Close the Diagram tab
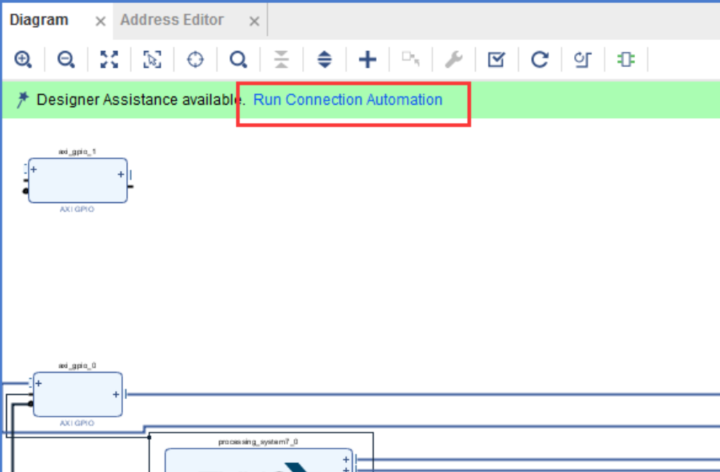Viewport: 720px width, 472px height. [x=100, y=21]
